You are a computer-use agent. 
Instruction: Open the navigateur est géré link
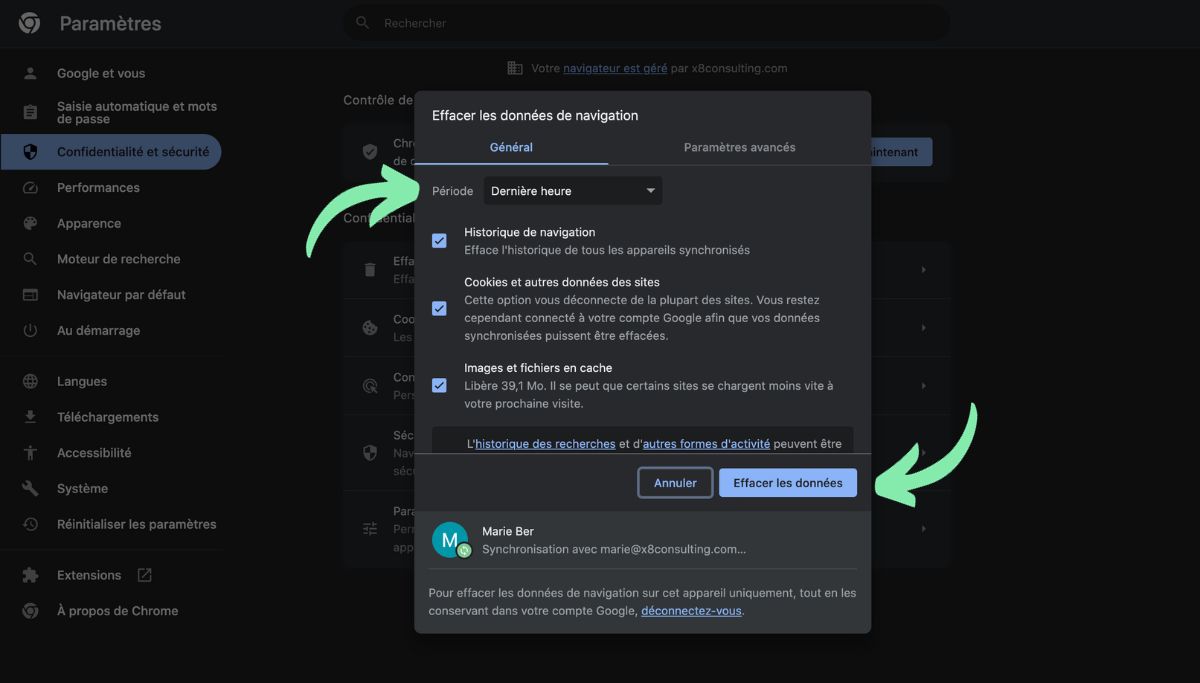click(615, 68)
